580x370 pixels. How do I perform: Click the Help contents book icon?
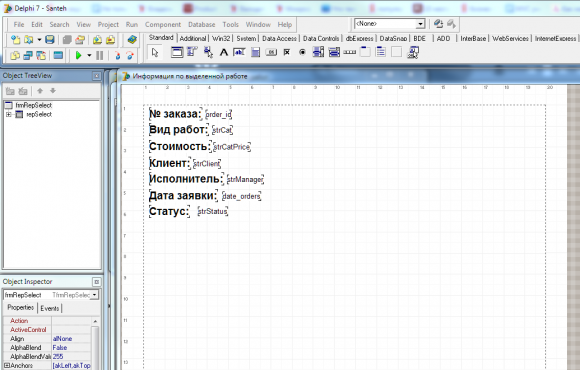click(132, 39)
